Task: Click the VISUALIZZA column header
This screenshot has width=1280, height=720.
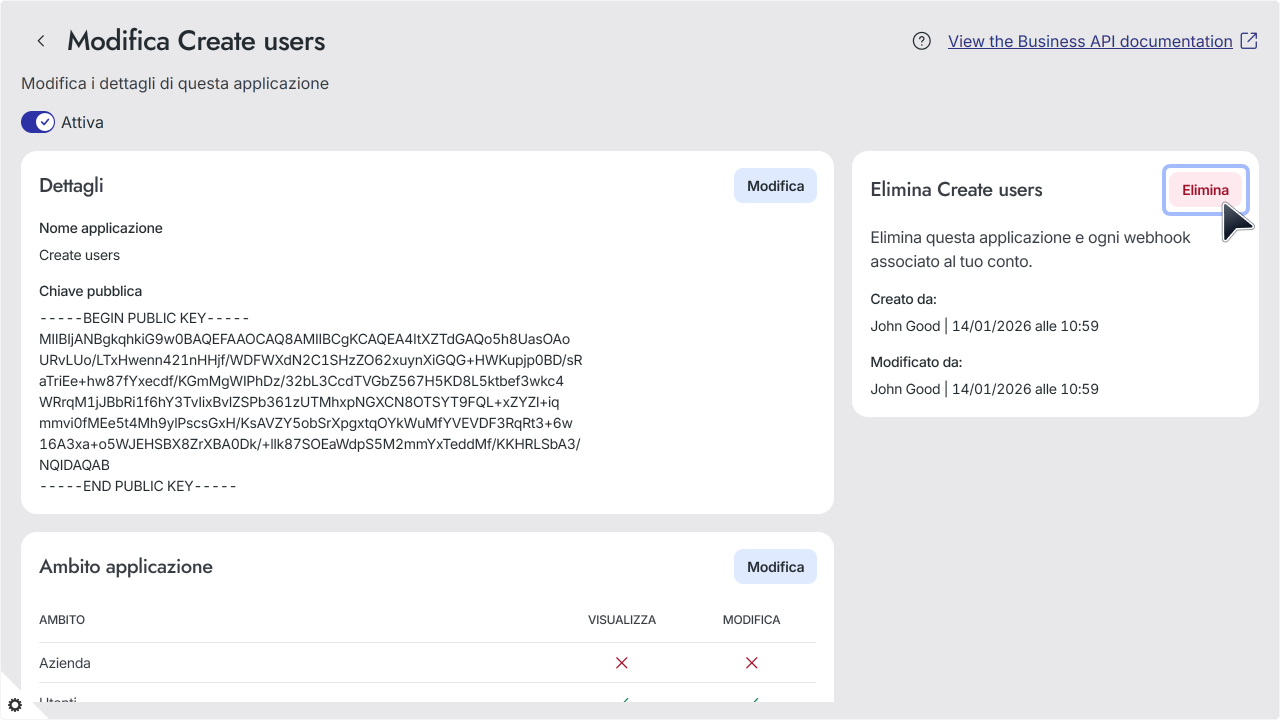Action: (622, 620)
